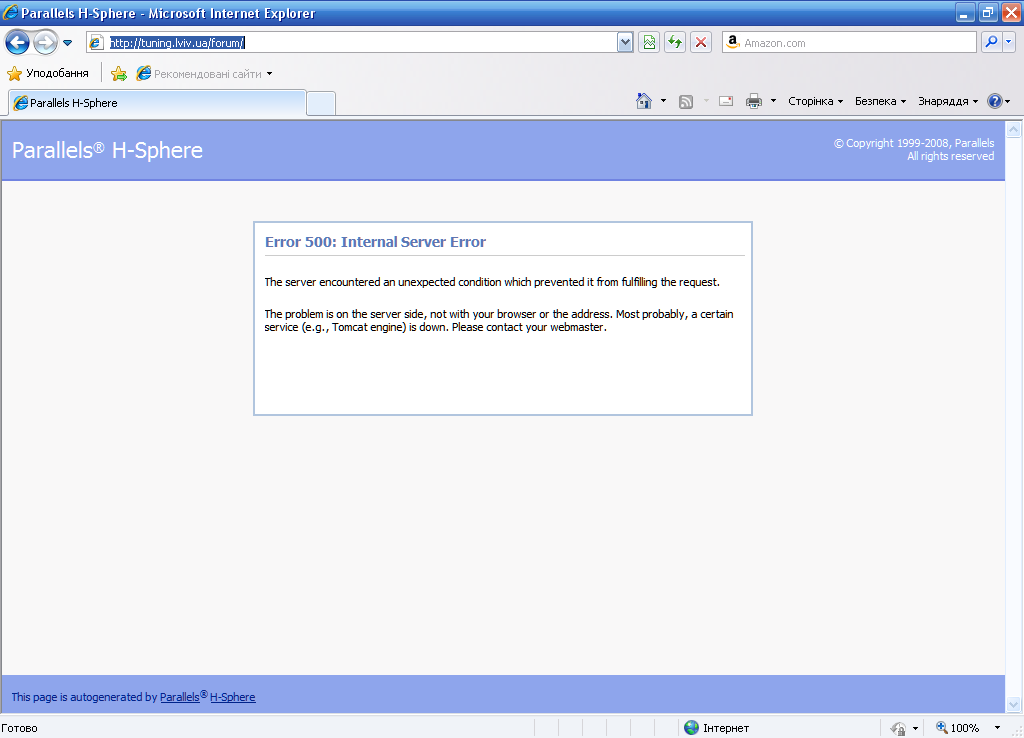Open Рекомендовані сайти suggested sites
The width and height of the screenshot is (1024, 738).
pyautogui.click(x=204, y=74)
